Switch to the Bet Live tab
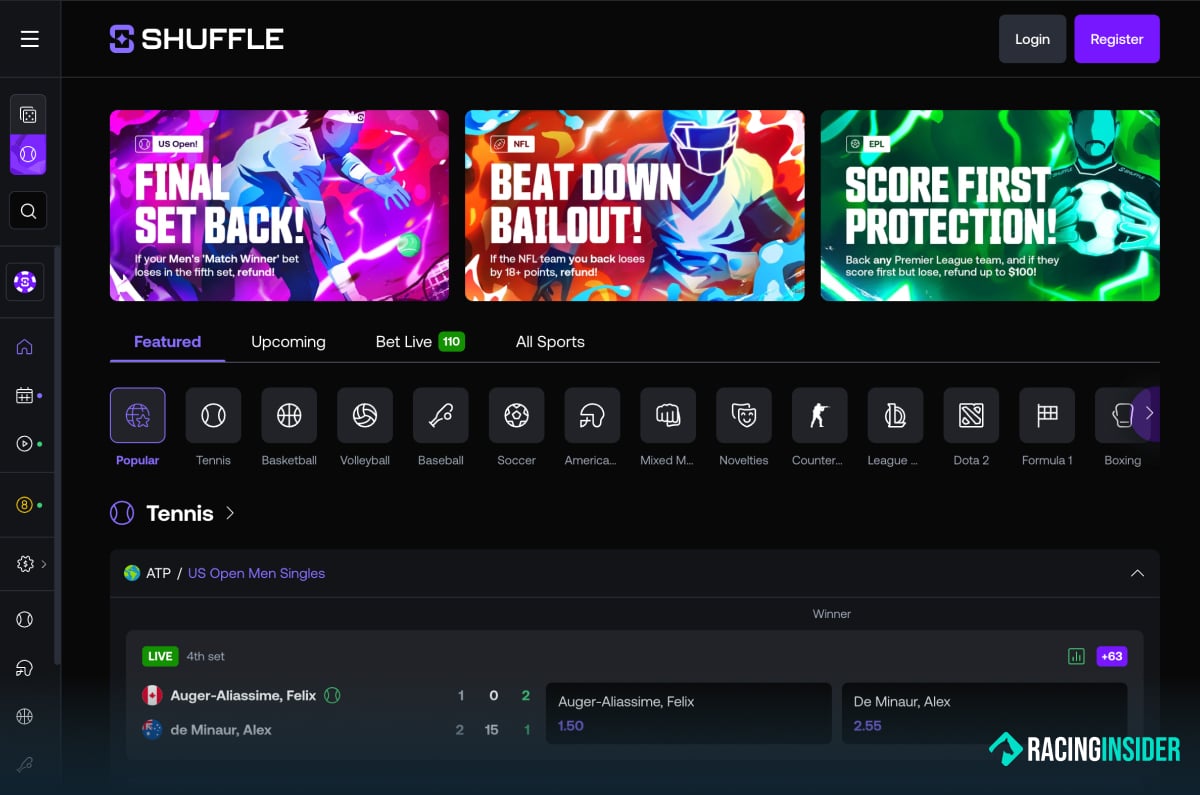This screenshot has width=1200, height=795. (x=420, y=342)
